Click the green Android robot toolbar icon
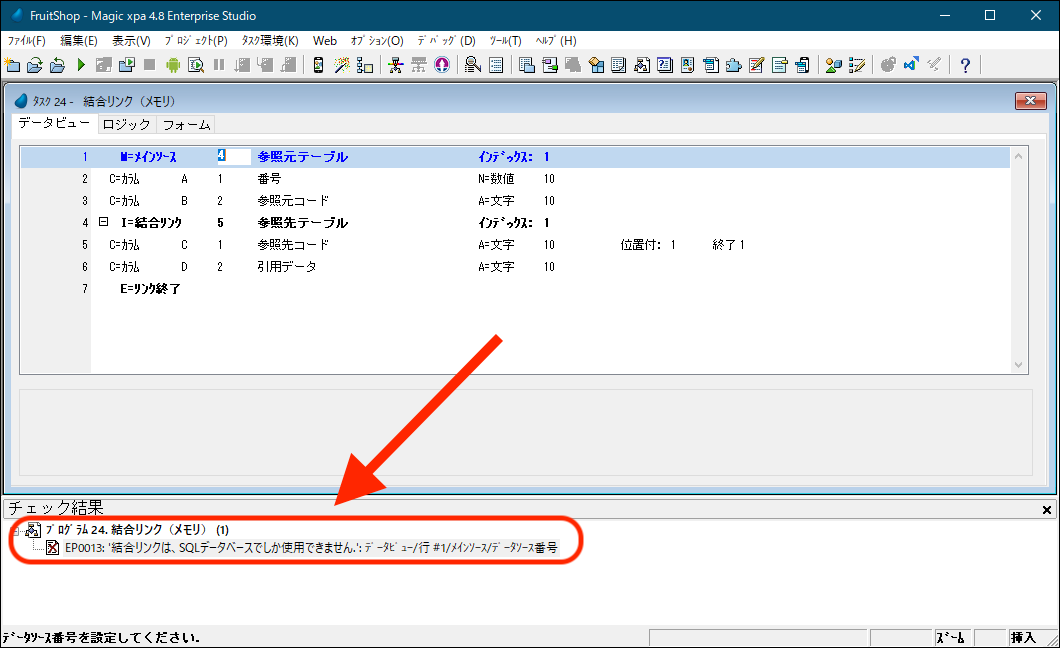The width and height of the screenshot is (1060, 648). 172,65
